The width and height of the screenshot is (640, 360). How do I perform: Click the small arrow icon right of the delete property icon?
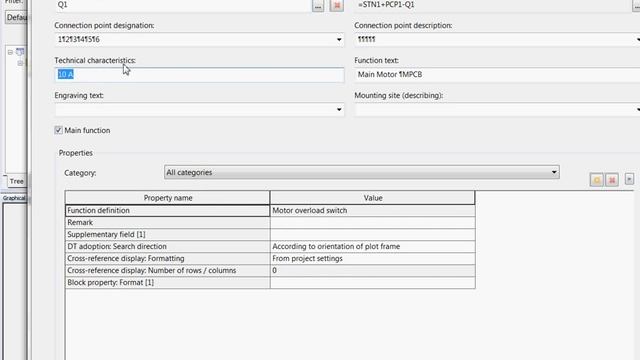(629, 179)
